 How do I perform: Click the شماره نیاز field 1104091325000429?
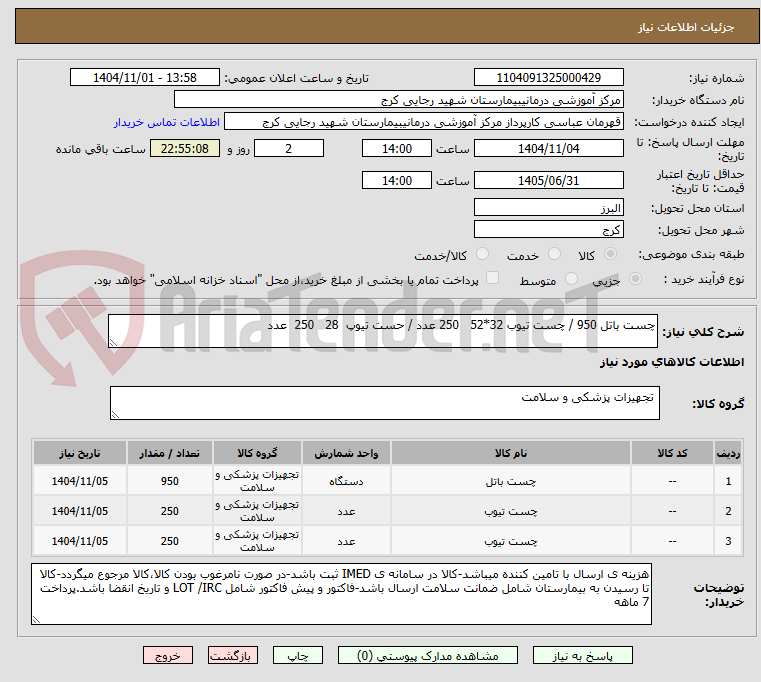[x=548, y=78]
